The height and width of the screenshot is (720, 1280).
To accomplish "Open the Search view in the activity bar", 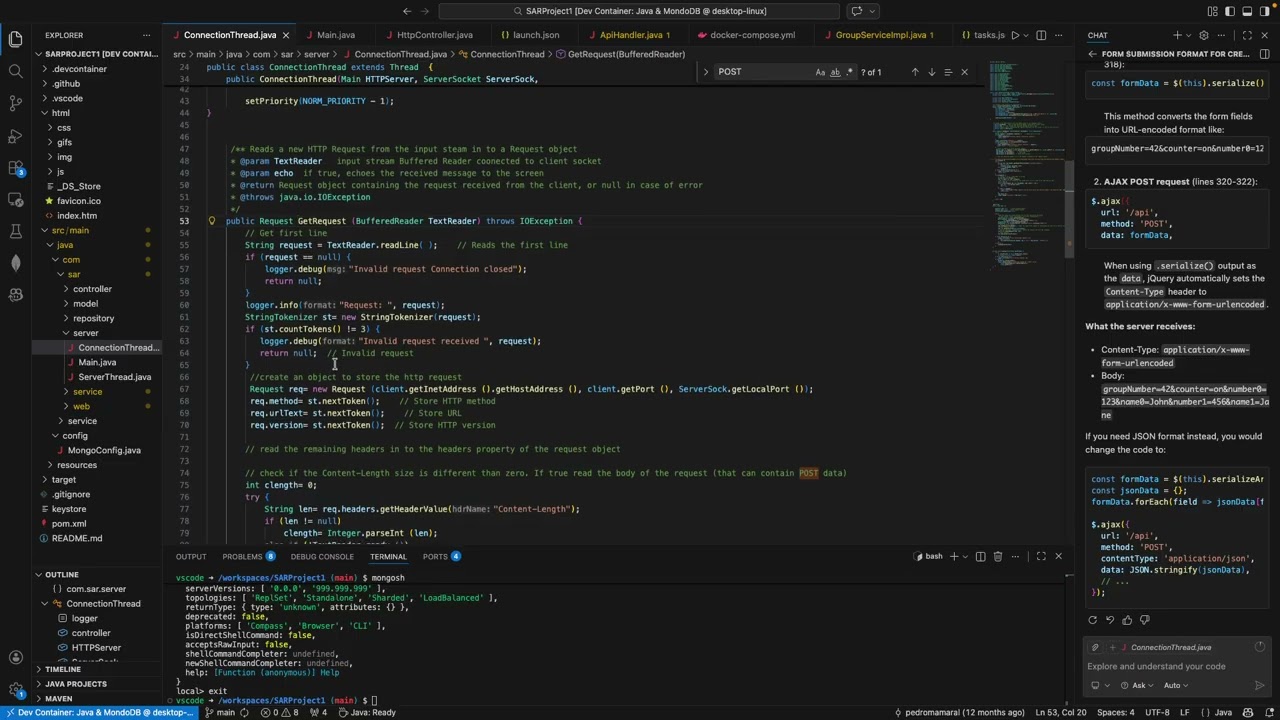I will click(15, 71).
